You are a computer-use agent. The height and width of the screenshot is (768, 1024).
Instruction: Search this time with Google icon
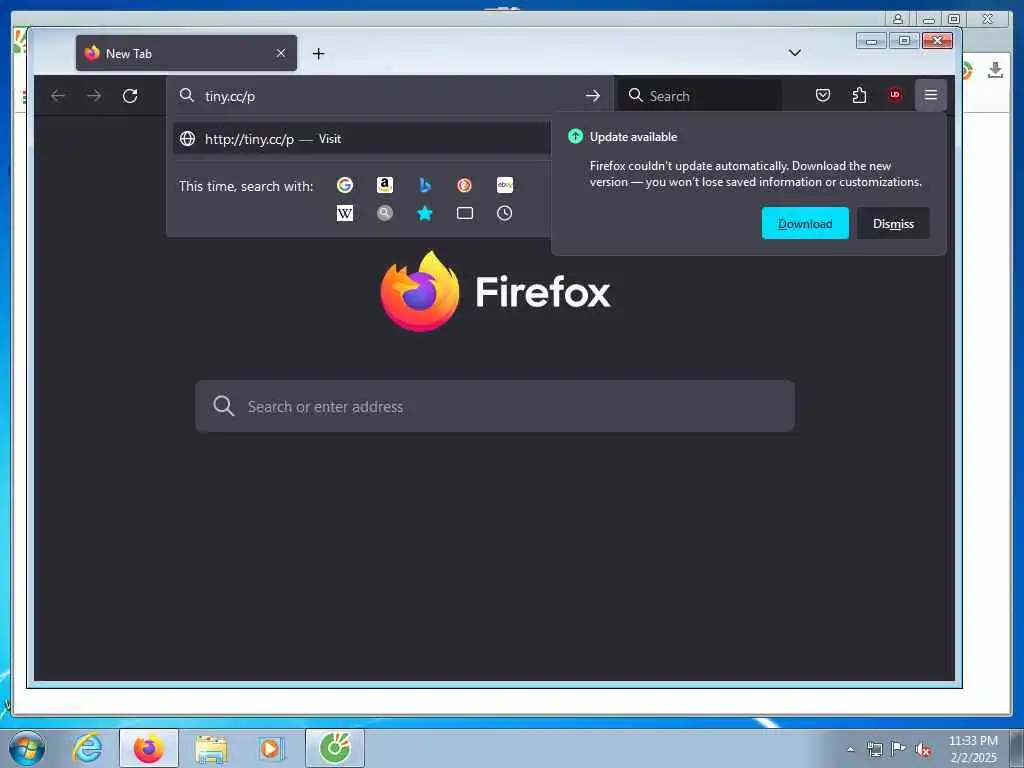[x=345, y=185]
